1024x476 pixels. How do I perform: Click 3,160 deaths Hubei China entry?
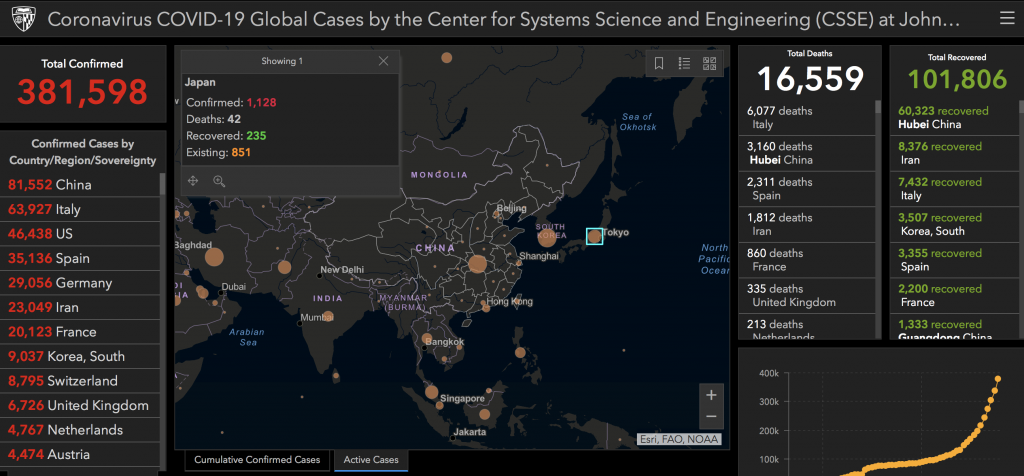807,153
